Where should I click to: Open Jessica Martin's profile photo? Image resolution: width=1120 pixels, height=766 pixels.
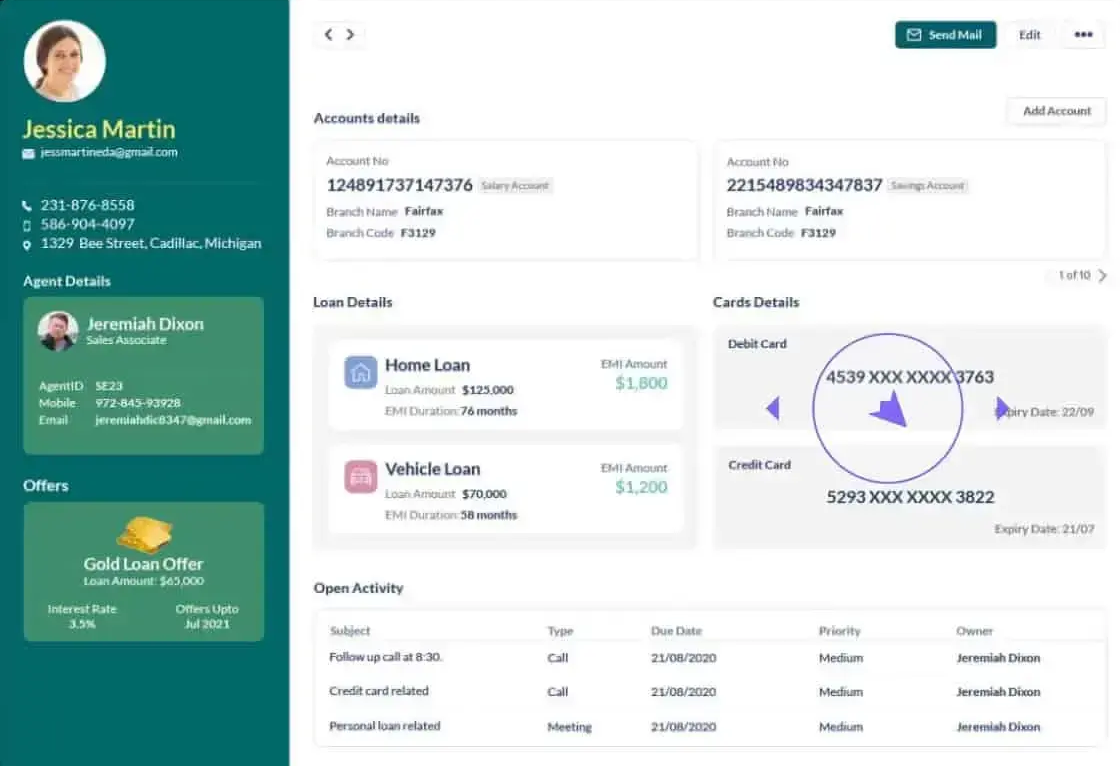point(65,61)
